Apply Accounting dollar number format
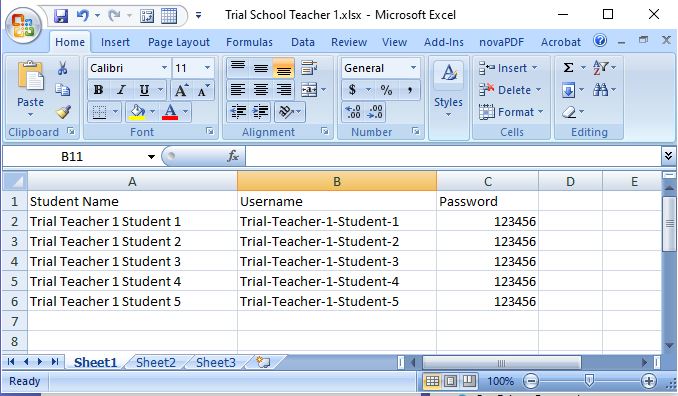This screenshot has width=678, height=396. tap(352, 90)
